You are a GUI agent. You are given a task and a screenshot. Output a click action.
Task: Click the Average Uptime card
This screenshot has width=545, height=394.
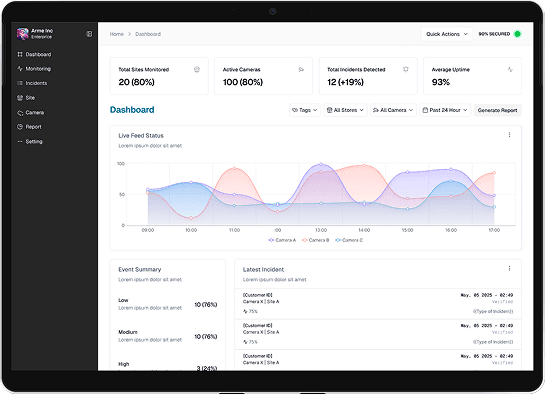472,76
